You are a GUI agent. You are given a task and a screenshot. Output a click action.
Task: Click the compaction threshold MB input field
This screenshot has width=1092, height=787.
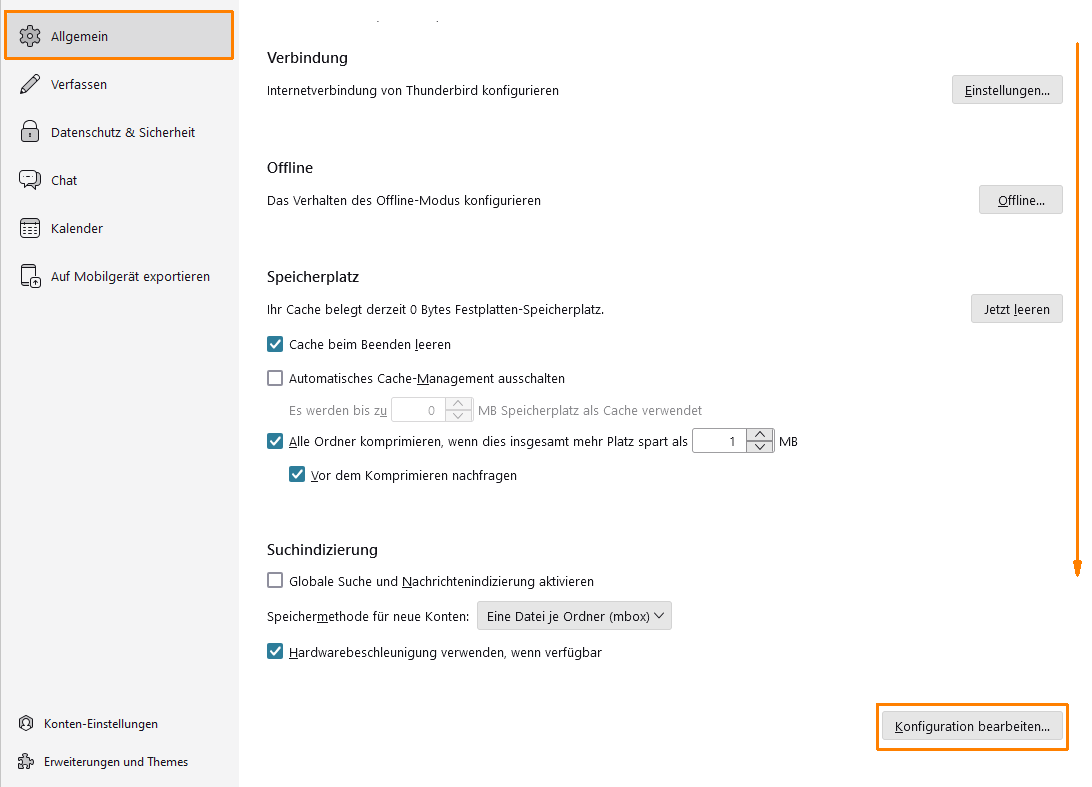click(x=719, y=441)
